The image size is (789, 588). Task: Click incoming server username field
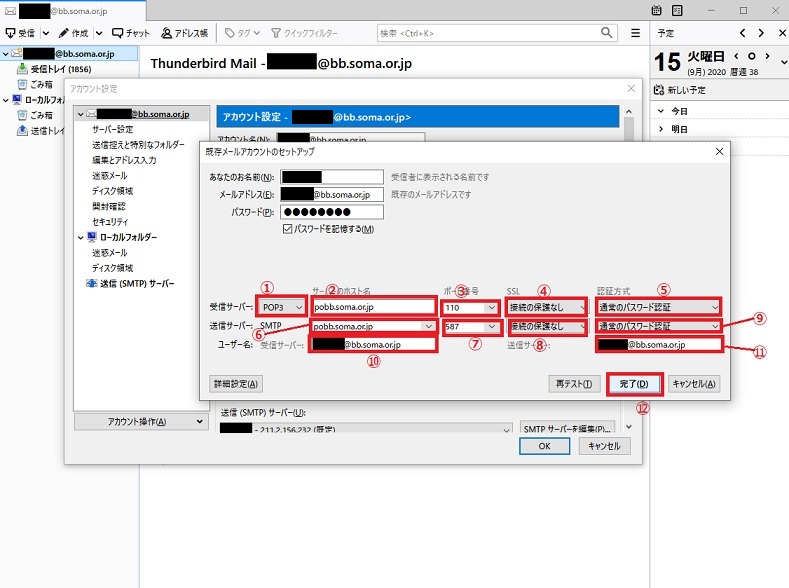[373, 345]
